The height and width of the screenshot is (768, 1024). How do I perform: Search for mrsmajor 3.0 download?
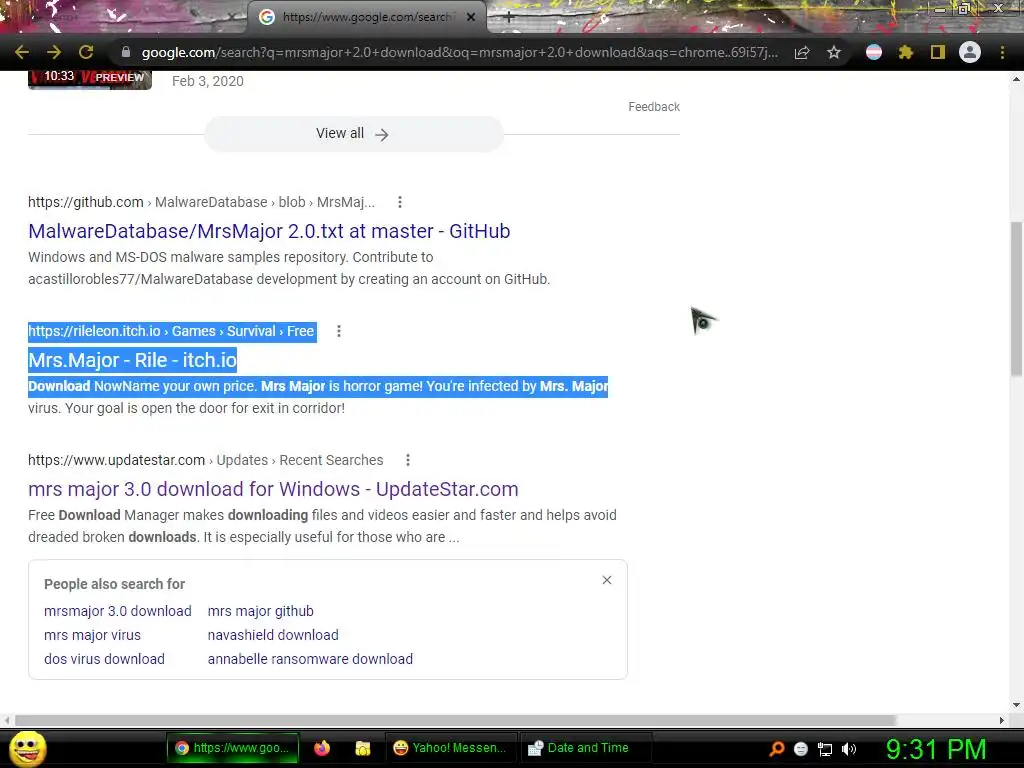pyautogui.click(x=118, y=611)
